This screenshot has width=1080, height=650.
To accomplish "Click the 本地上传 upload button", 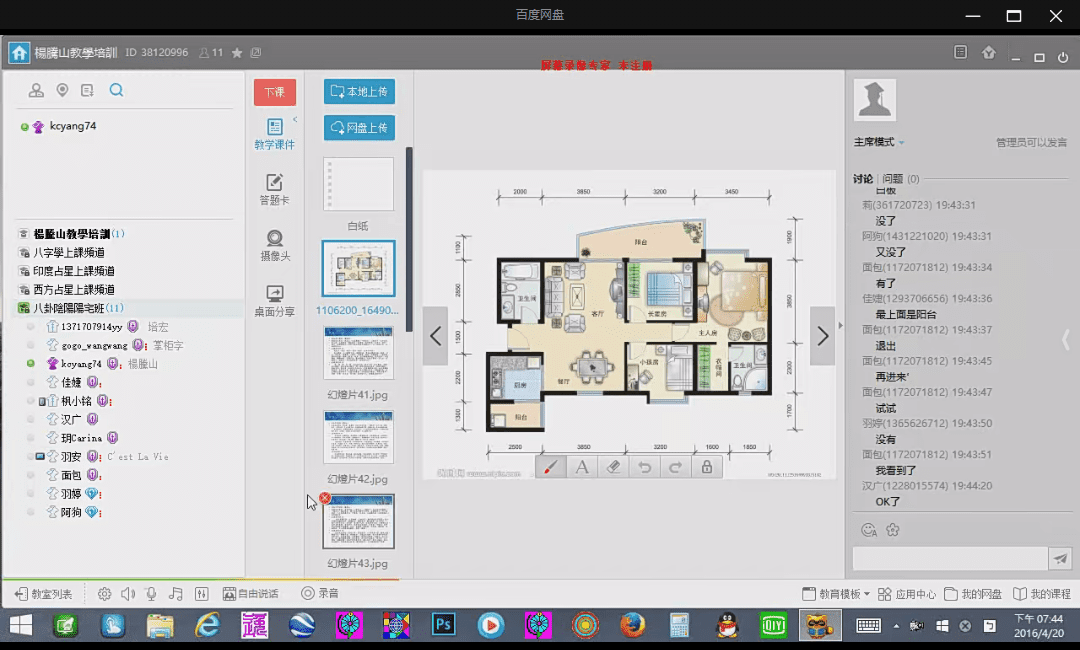I will [x=359, y=92].
